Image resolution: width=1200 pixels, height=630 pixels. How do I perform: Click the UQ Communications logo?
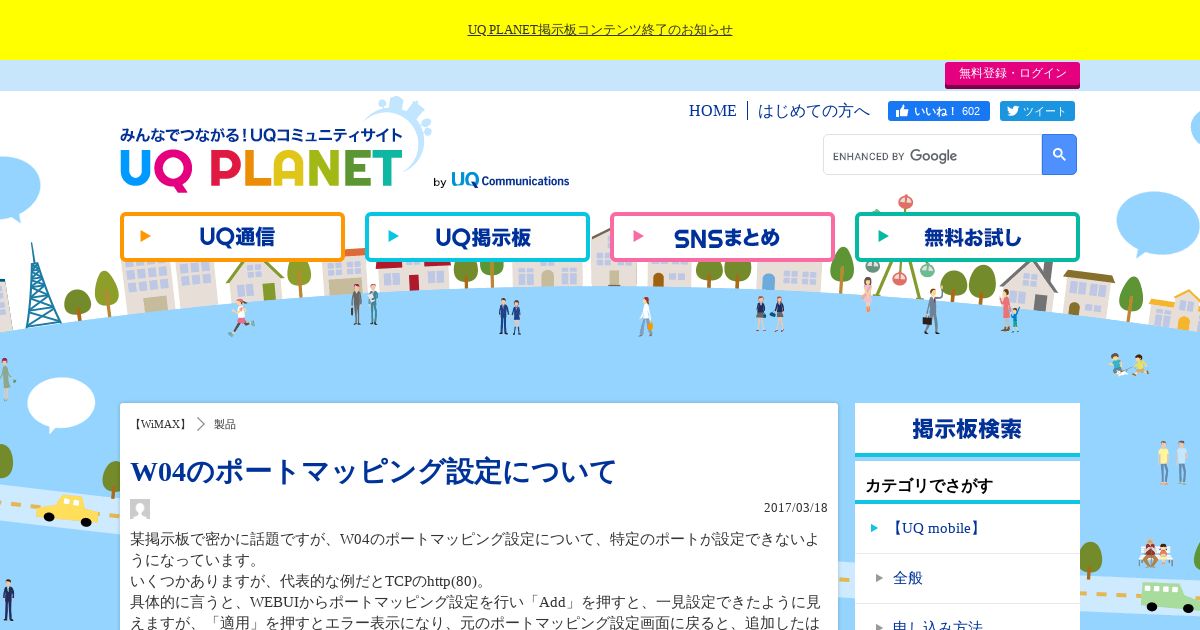(510, 180)
